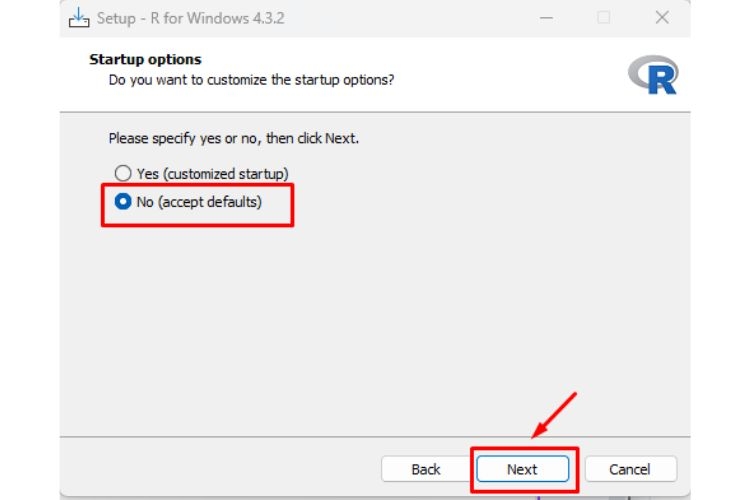The height and width of the screenshot is (500, 750).
Task: Minimize the R setup window
Action: 546,18
